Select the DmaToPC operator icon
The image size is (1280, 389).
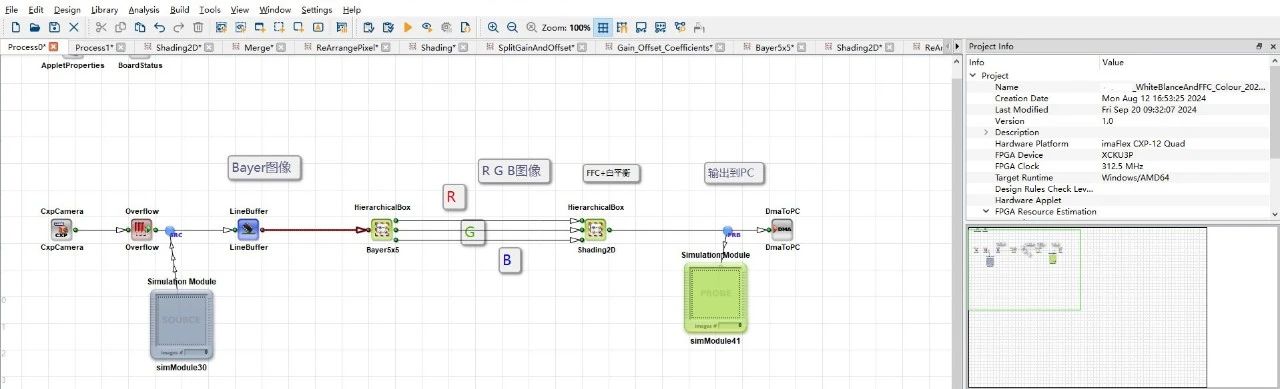pos(782,230)
